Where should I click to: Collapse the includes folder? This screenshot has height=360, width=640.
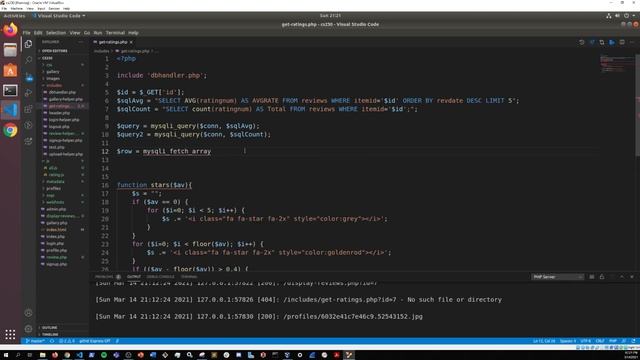coord(54,85)
